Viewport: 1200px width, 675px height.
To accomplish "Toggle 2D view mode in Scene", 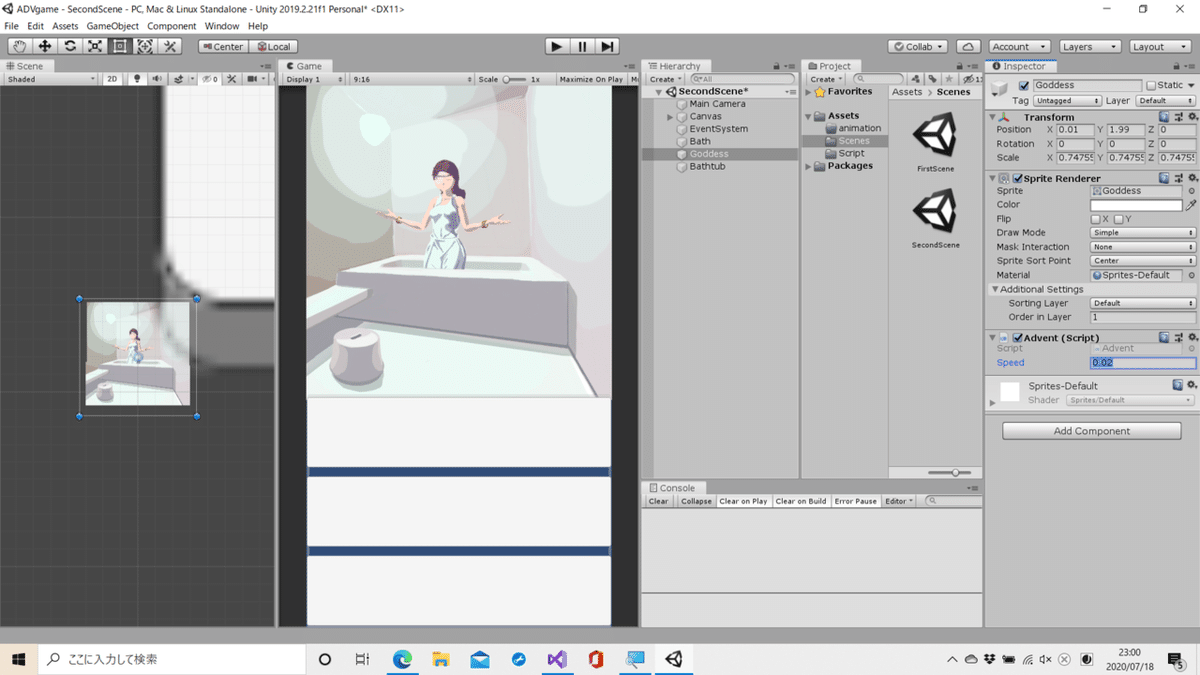I will [113, 79].
